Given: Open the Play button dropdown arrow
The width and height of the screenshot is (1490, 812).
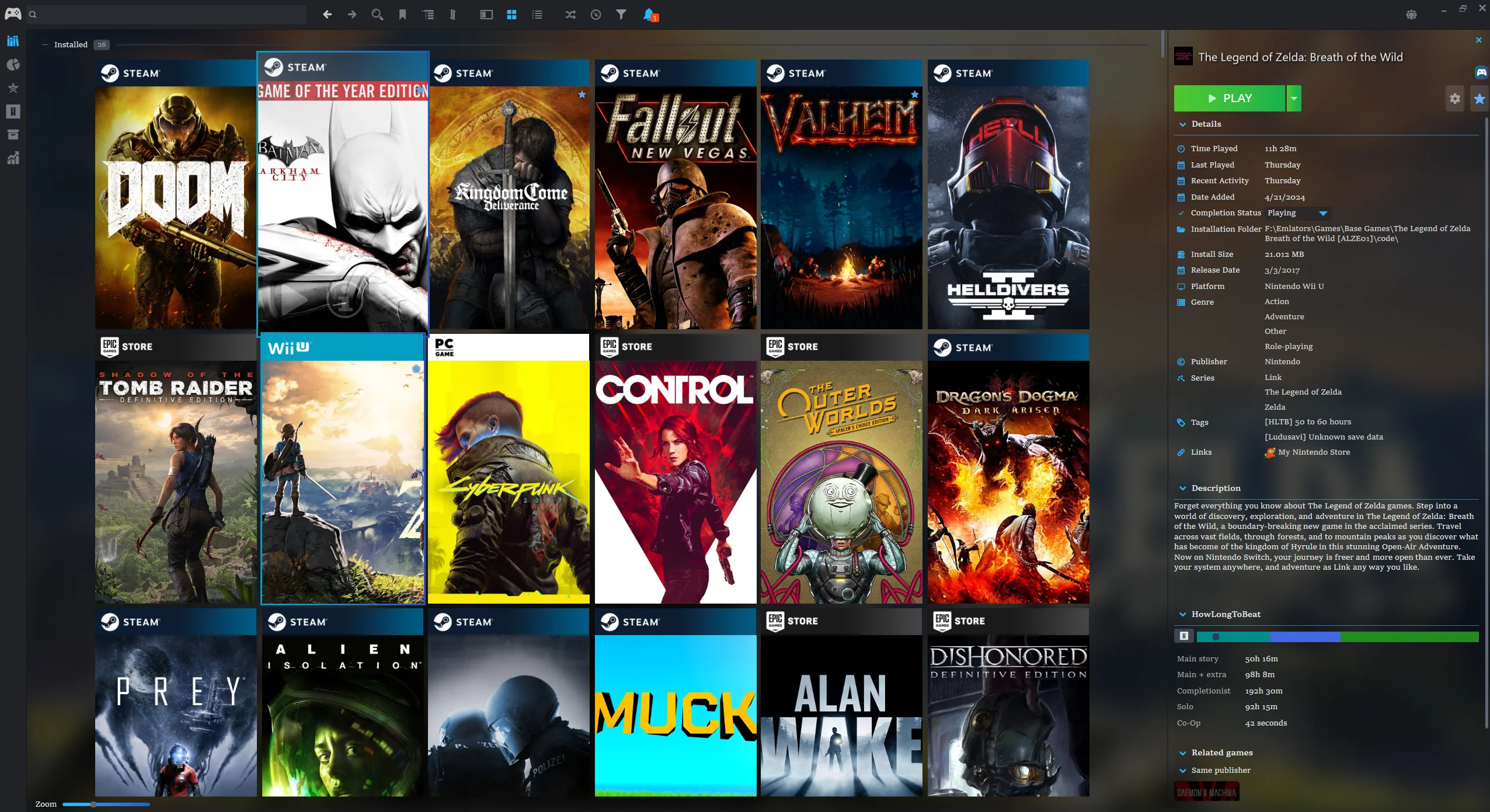Looking at the screenshot, I should [x=1294, y=99].
